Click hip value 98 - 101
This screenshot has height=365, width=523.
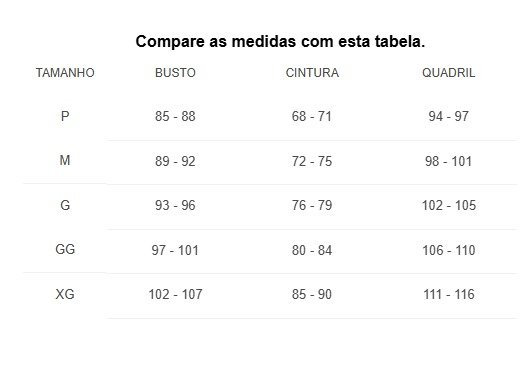click(449, 161)
